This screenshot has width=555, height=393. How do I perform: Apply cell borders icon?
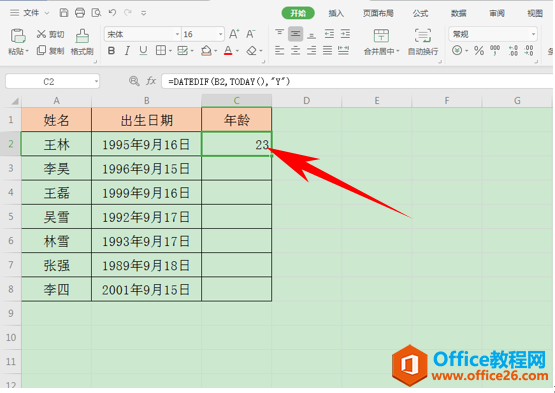(x=161, y=51)
